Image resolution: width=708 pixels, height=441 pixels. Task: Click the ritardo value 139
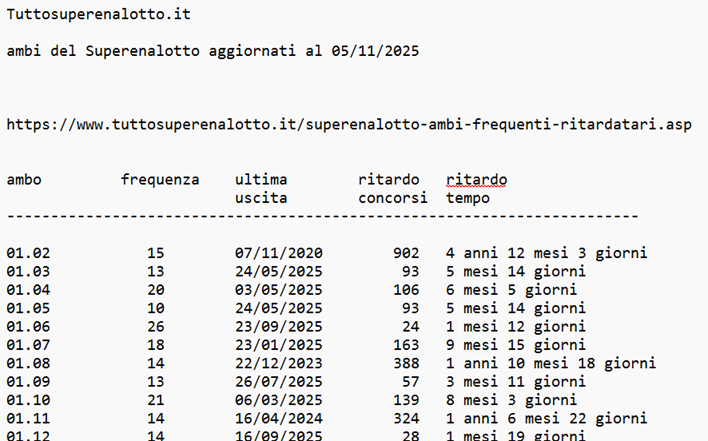[406, 399]
